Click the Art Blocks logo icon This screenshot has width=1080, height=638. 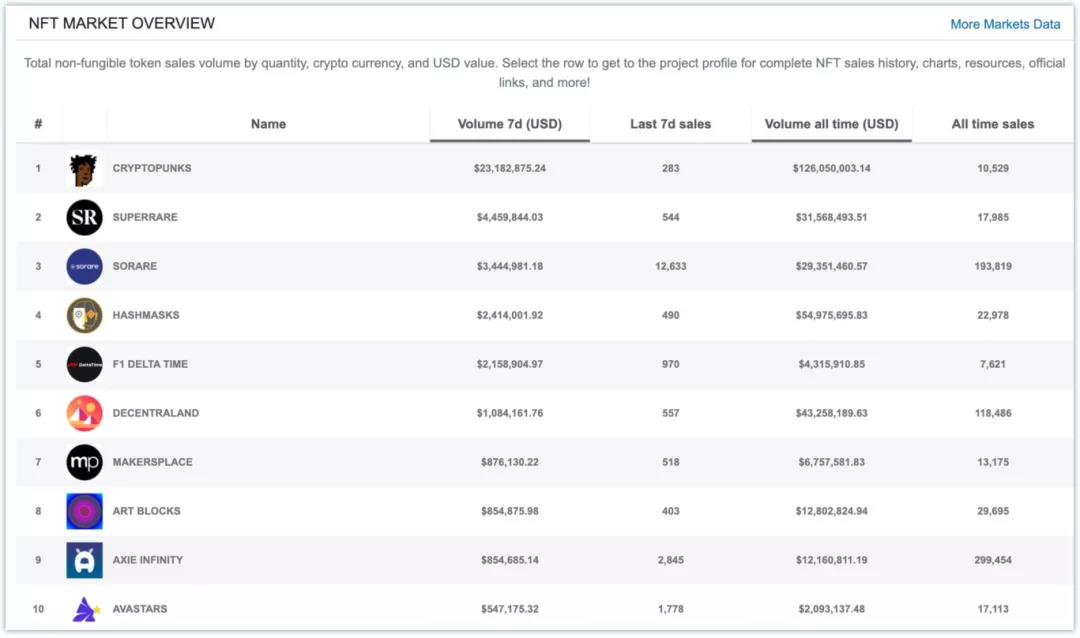84,511
